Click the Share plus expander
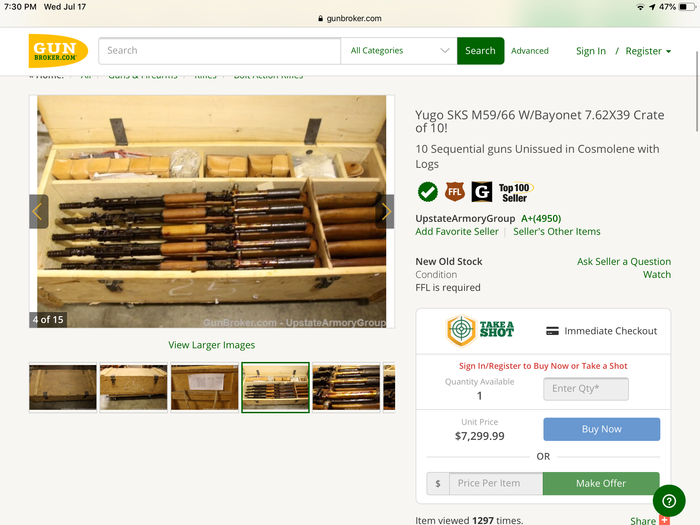 (x=664, y=520)
